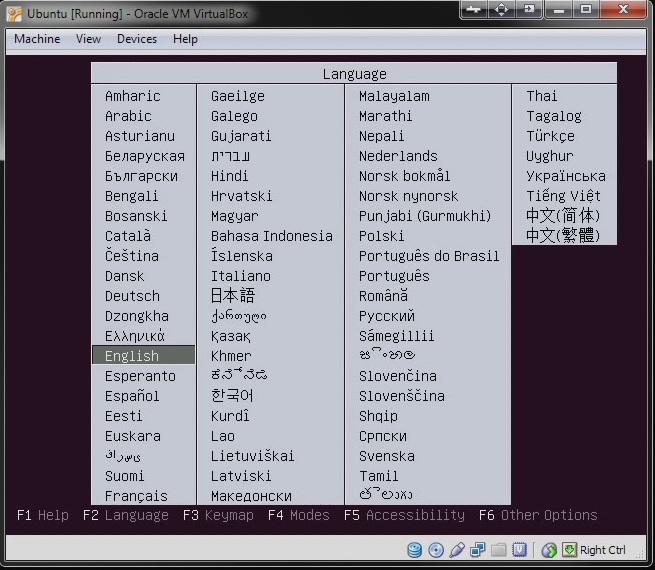Click the VirtualBox title bar app icon
Screen dimensions: 655x570
pyautogui.click(x=14, y=14)
